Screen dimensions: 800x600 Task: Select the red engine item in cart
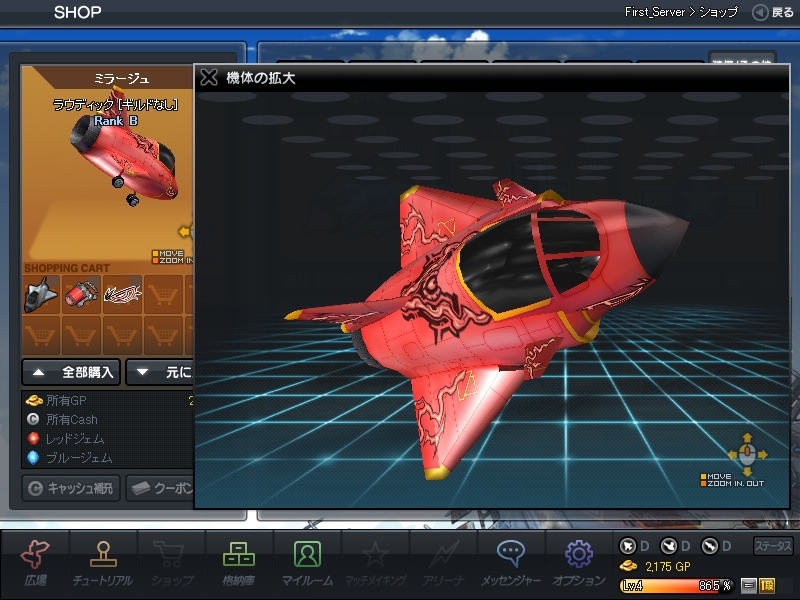point(81,293)
